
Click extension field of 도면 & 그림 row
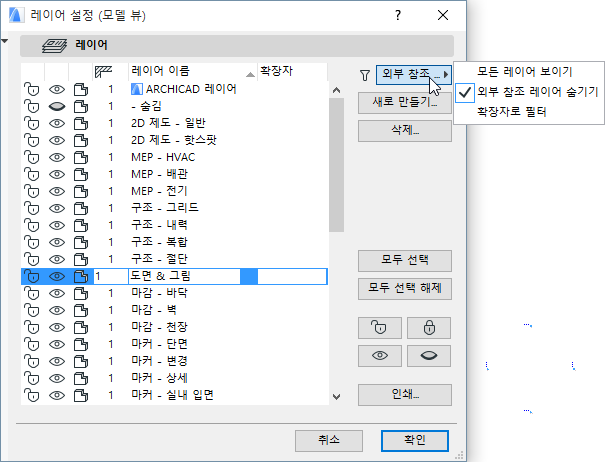[292, 276]
